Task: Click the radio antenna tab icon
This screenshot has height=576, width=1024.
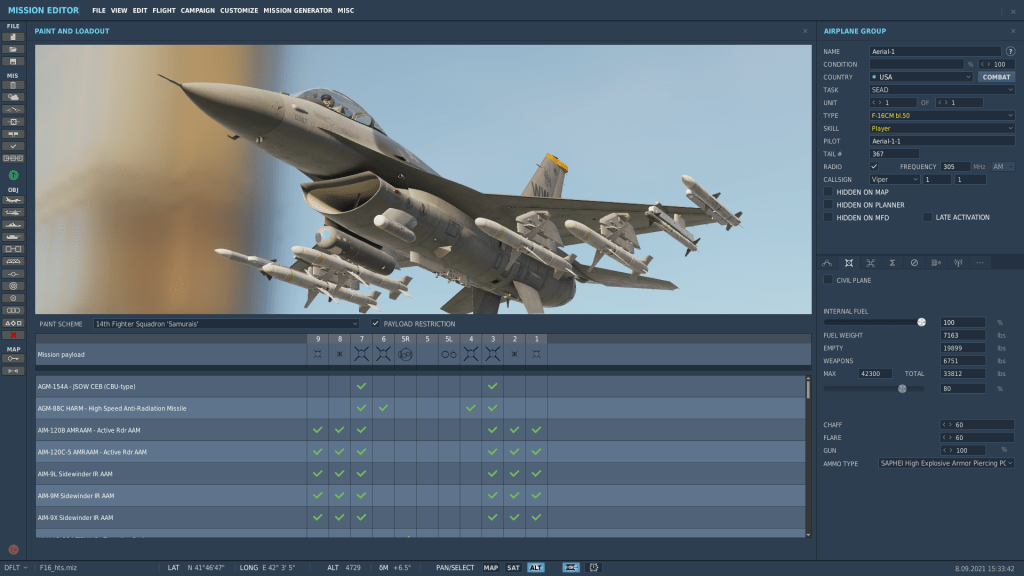Action: point(958,263)
